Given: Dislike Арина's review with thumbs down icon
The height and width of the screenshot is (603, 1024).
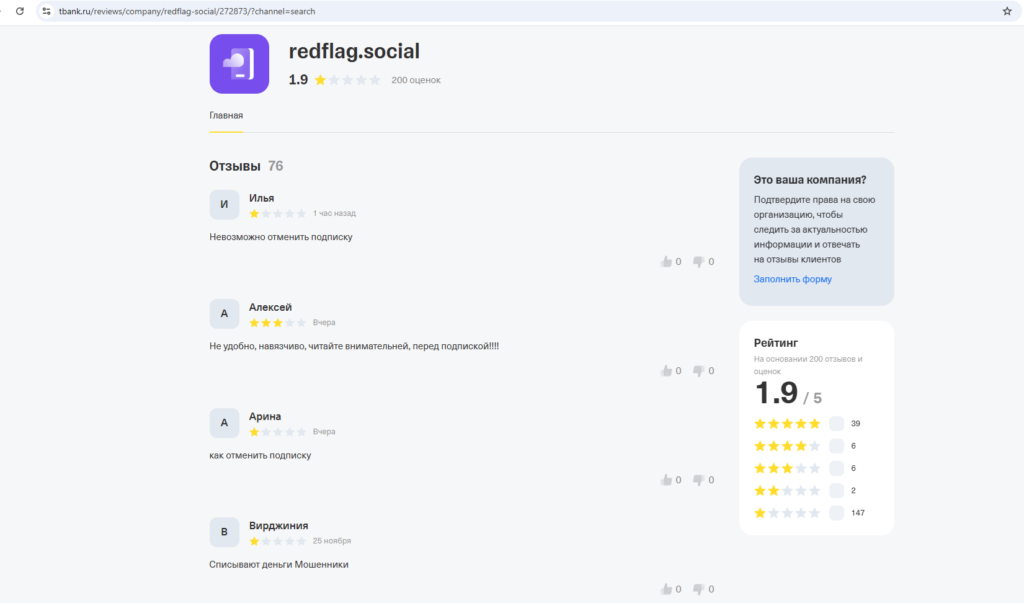Looking at the screenshot, I should pyautogui.click(x=698, y=480).
